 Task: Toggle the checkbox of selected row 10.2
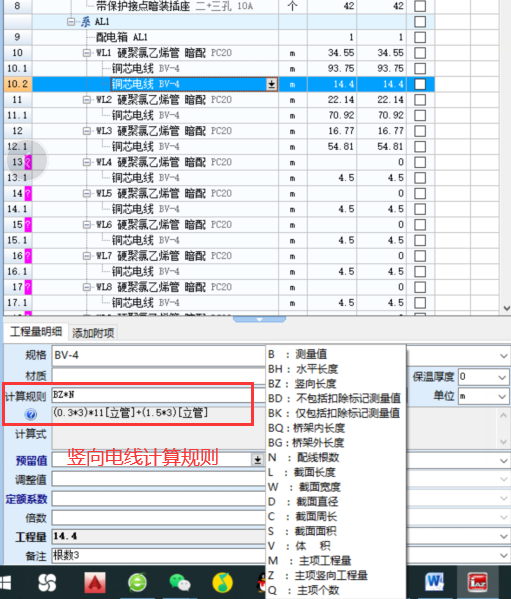(420, 84)
